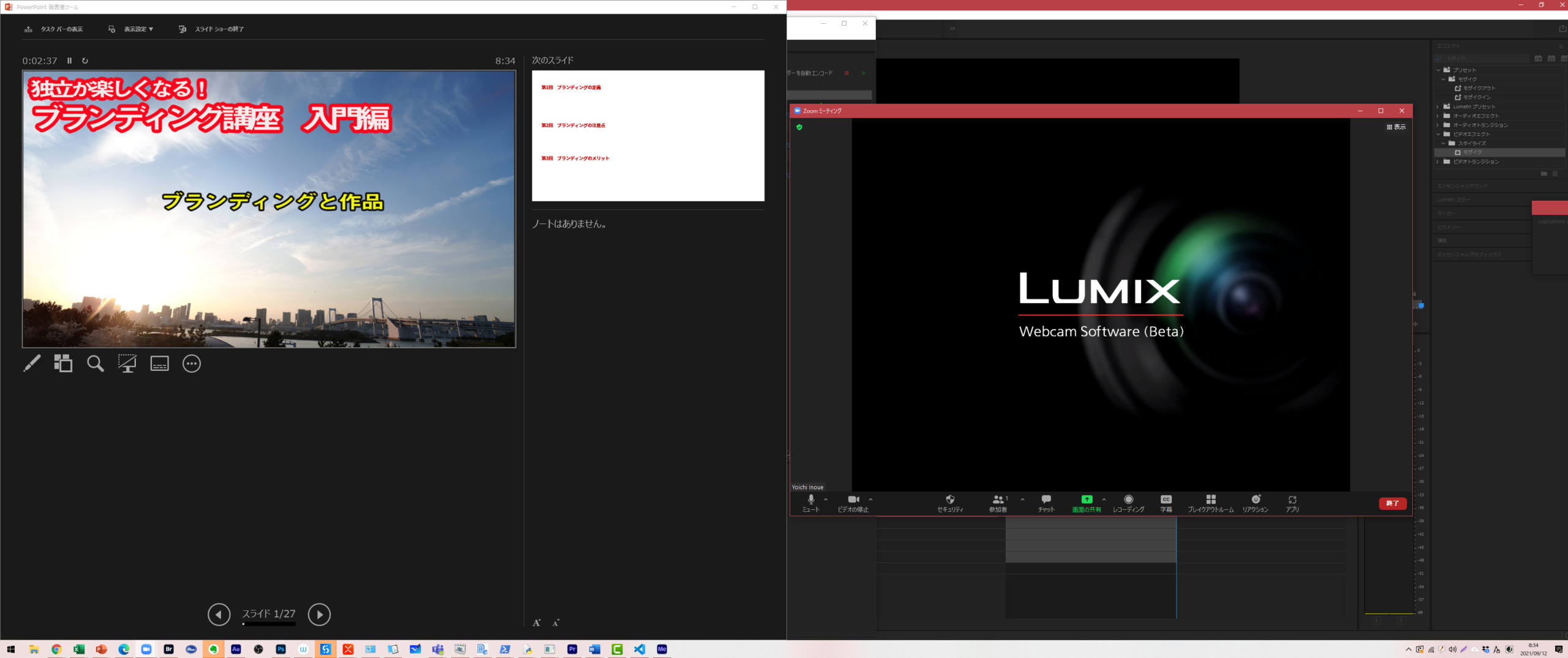The height and width of the screenshot is (658, 1568).
Task: Open the Lumetri カラー panel tab
Action: click(1453, 200)
